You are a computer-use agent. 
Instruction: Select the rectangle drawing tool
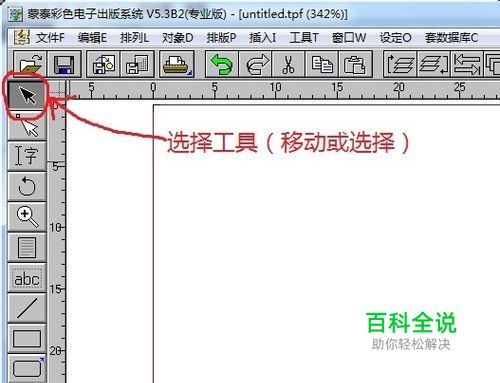point(27,339)
